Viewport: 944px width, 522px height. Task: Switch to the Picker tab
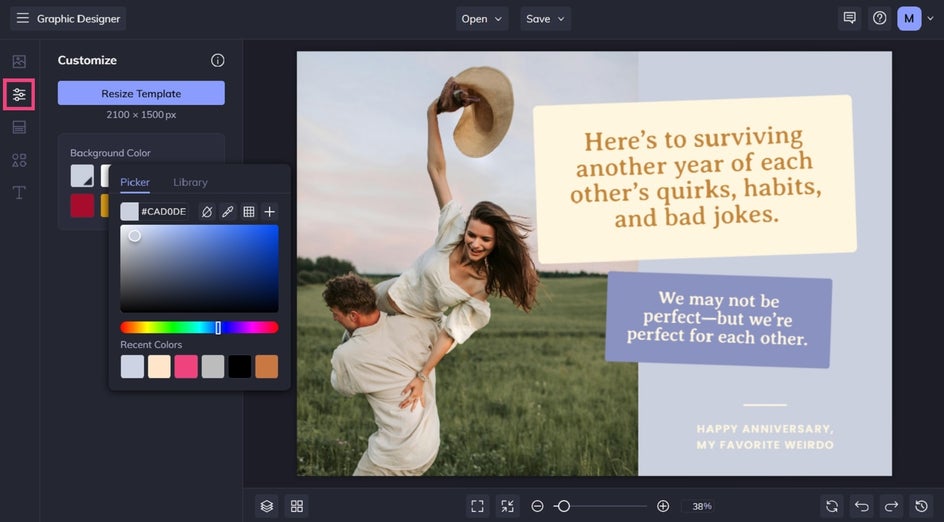[x=135, y=182]
